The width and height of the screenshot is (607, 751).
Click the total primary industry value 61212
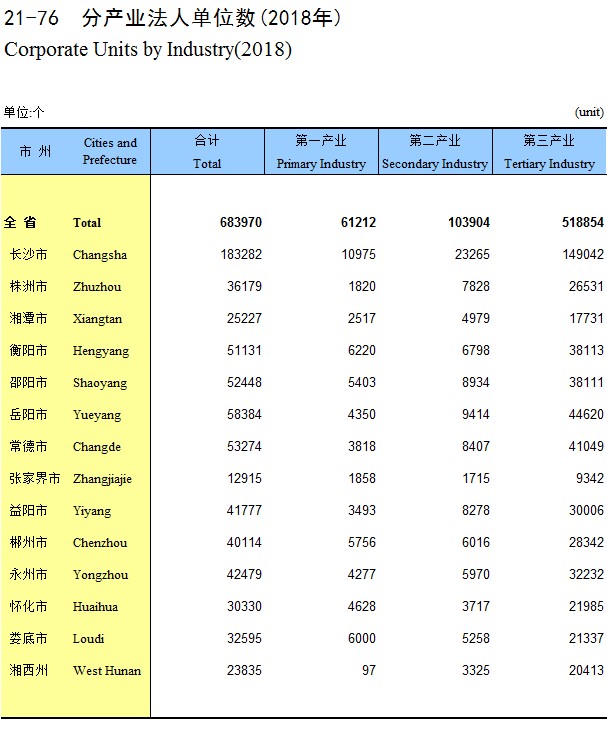click(358, 222)
